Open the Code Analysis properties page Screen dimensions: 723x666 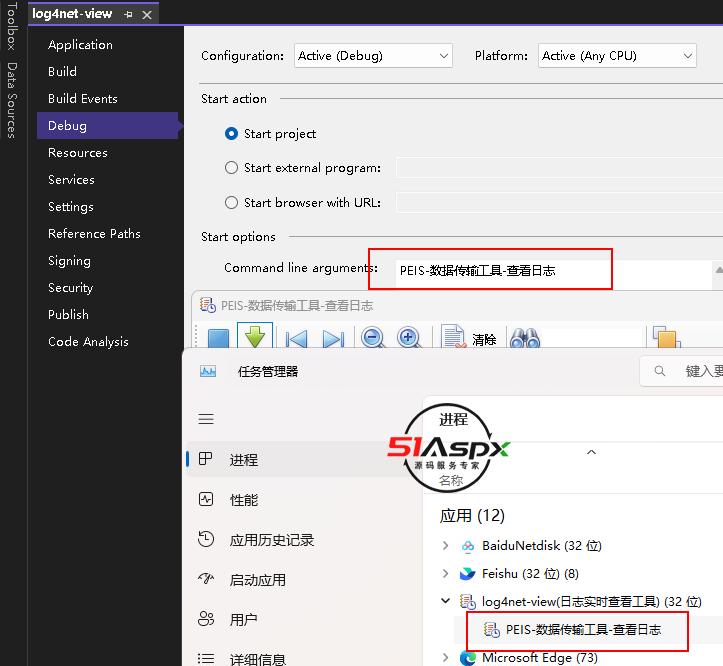coord(88,342)
